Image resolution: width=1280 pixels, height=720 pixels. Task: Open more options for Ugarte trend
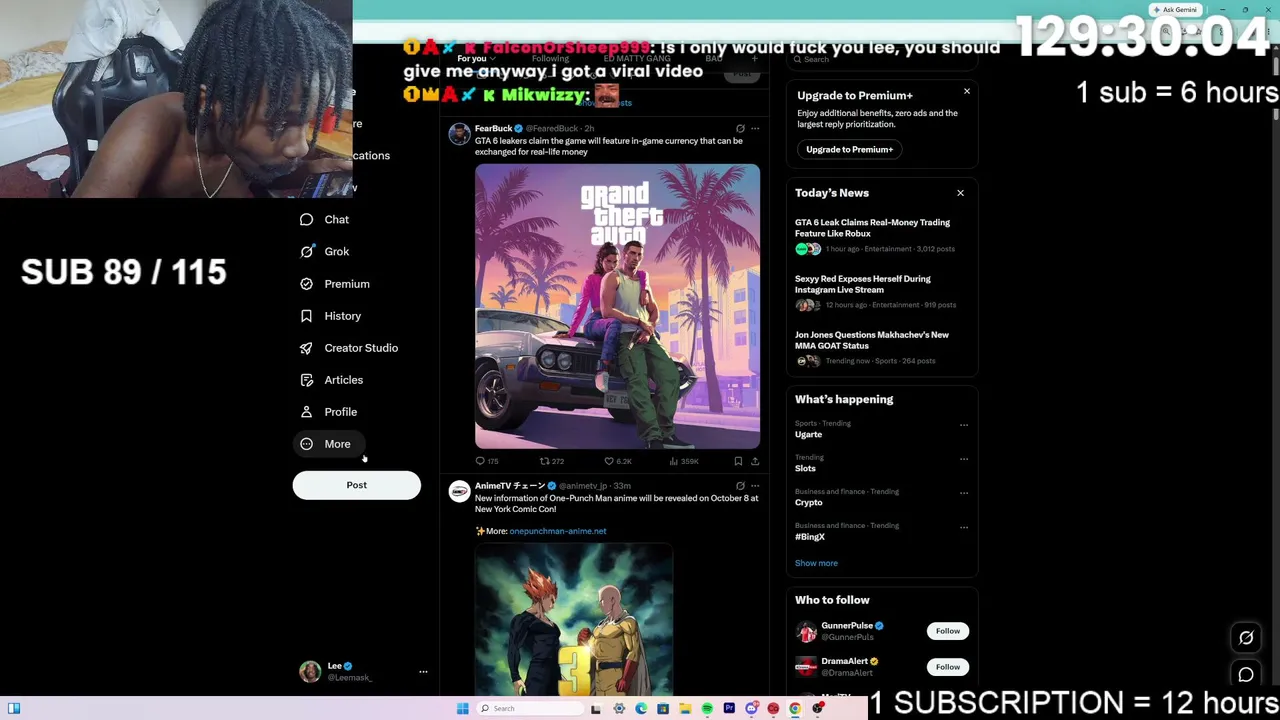click(964, 425)
